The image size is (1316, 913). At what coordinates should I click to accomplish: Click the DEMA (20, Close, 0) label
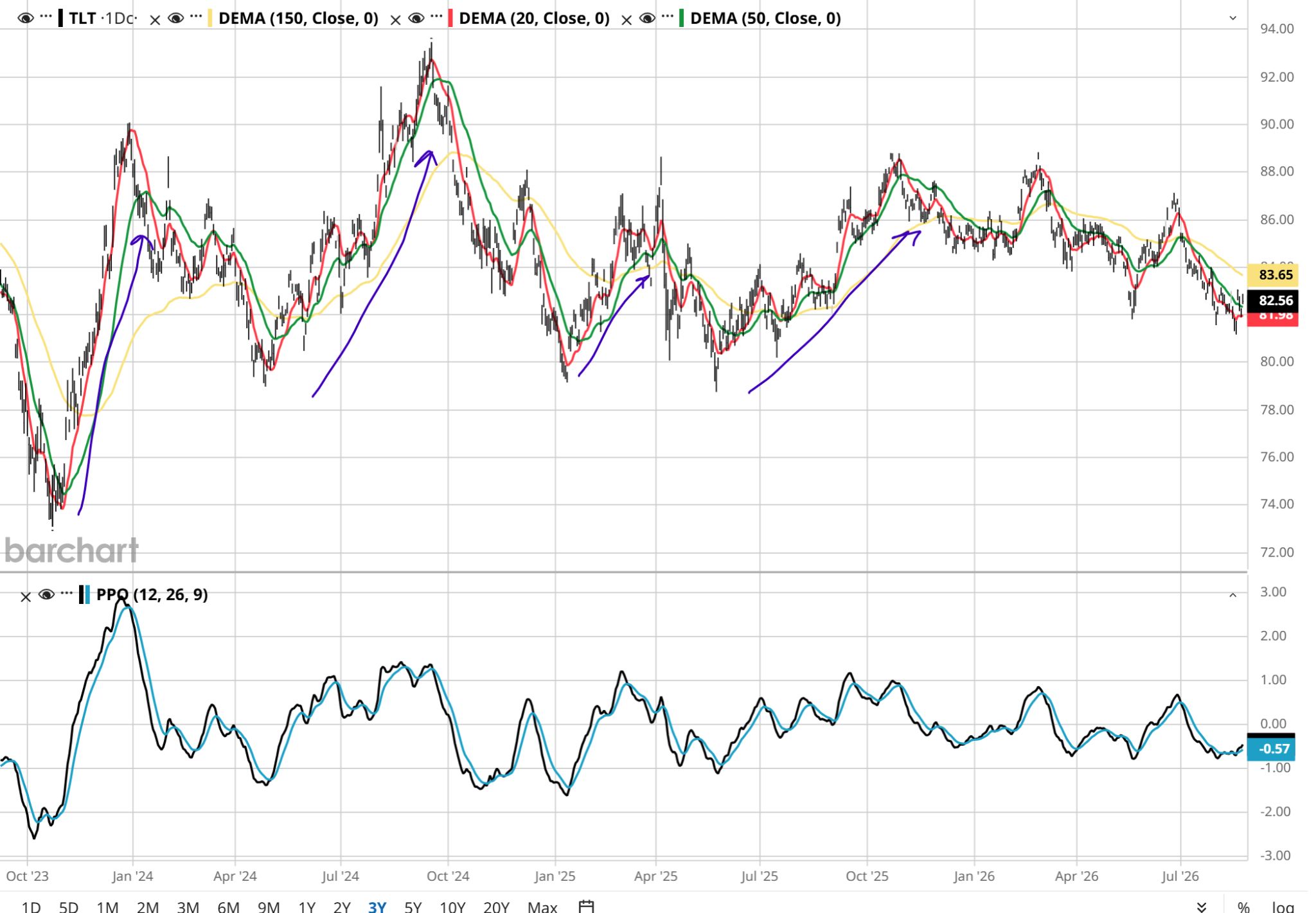(534, 18)
